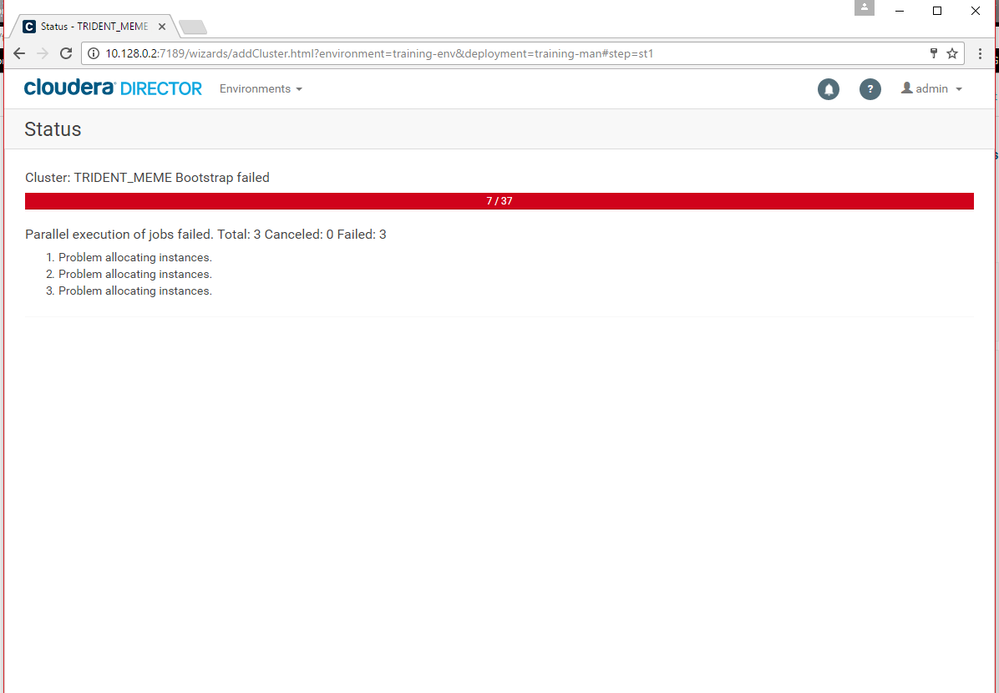Click the Cloudera Director logo
Screen dimensions: 999x693
pos(112,88)
